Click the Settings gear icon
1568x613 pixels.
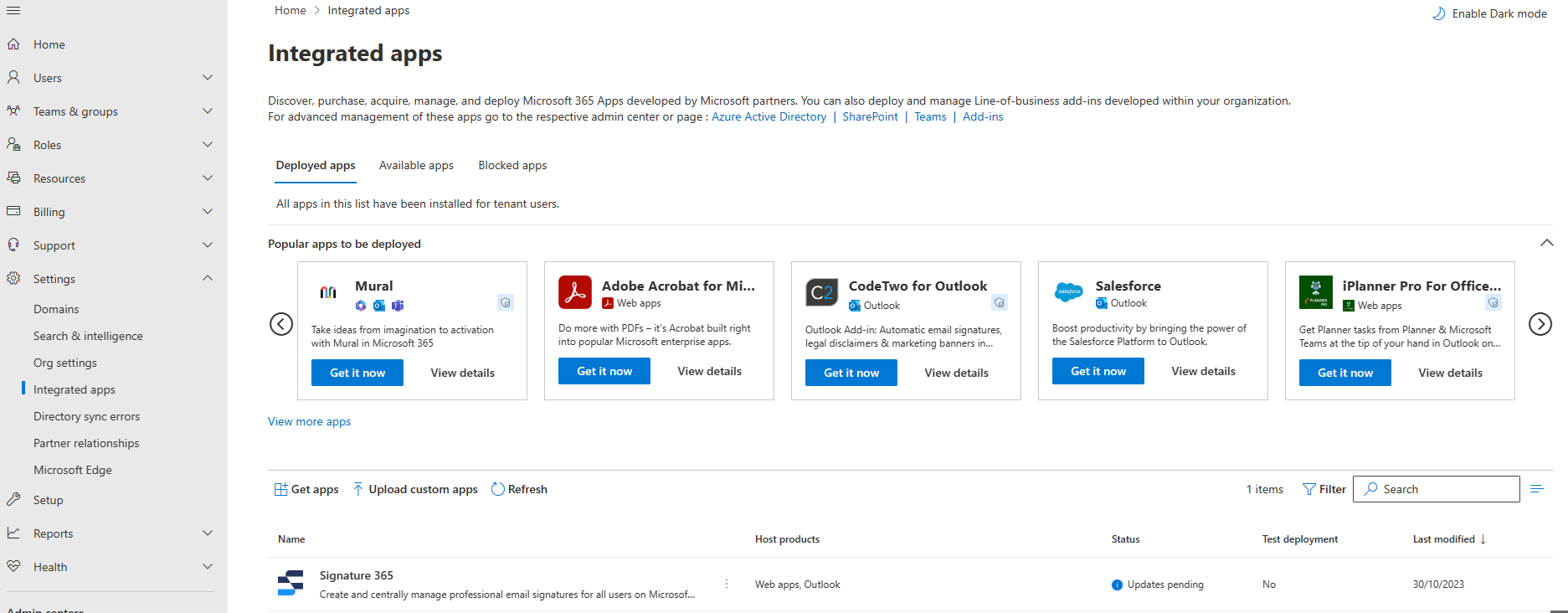(x=13, y=279)
